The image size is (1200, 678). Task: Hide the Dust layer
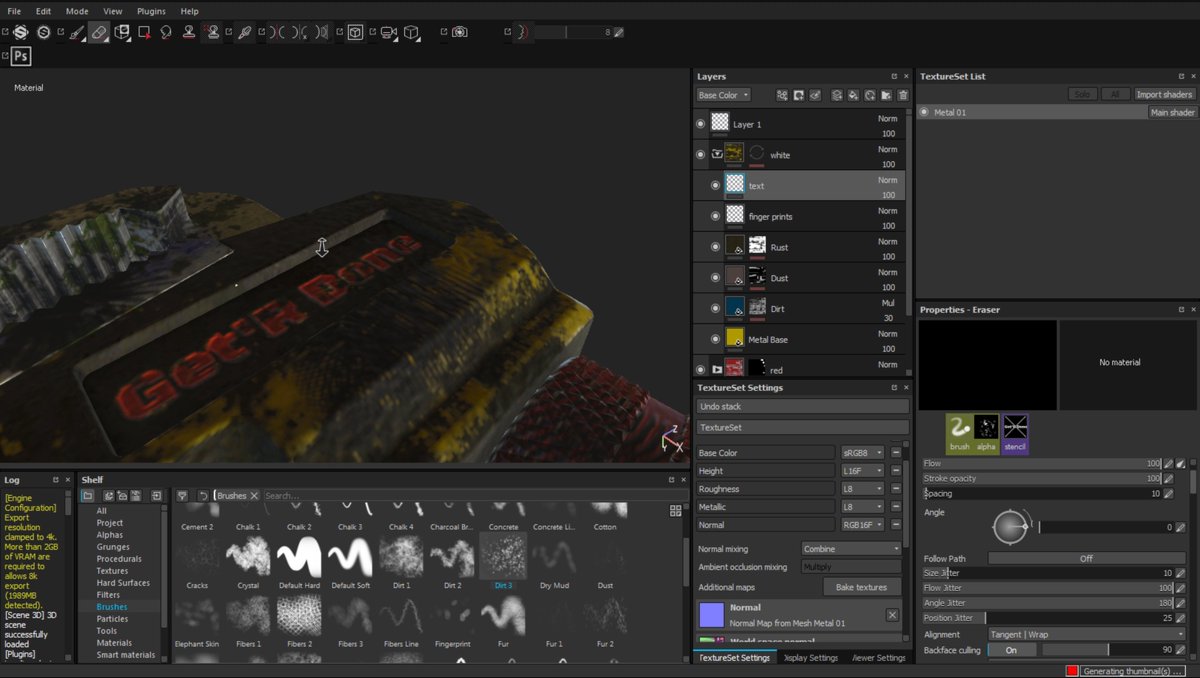click(x=715, y=278)
